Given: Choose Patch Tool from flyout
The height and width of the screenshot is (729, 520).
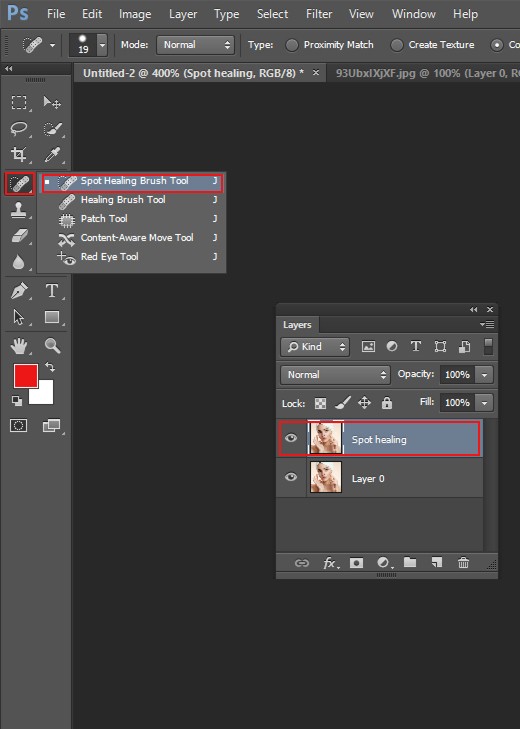Looking at the screenshot, I should click(132, 219).
